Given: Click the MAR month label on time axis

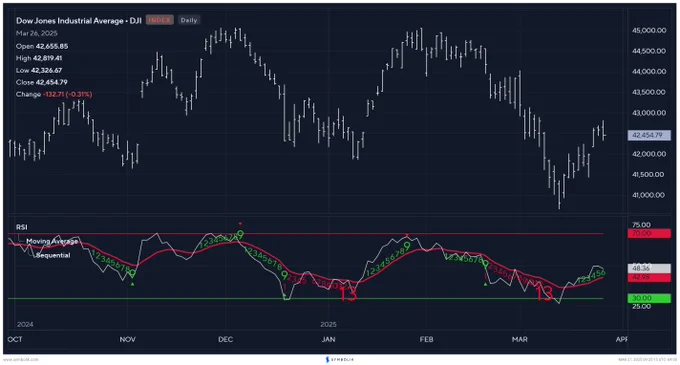Looking at the screenshot, I should click(520, 339).
